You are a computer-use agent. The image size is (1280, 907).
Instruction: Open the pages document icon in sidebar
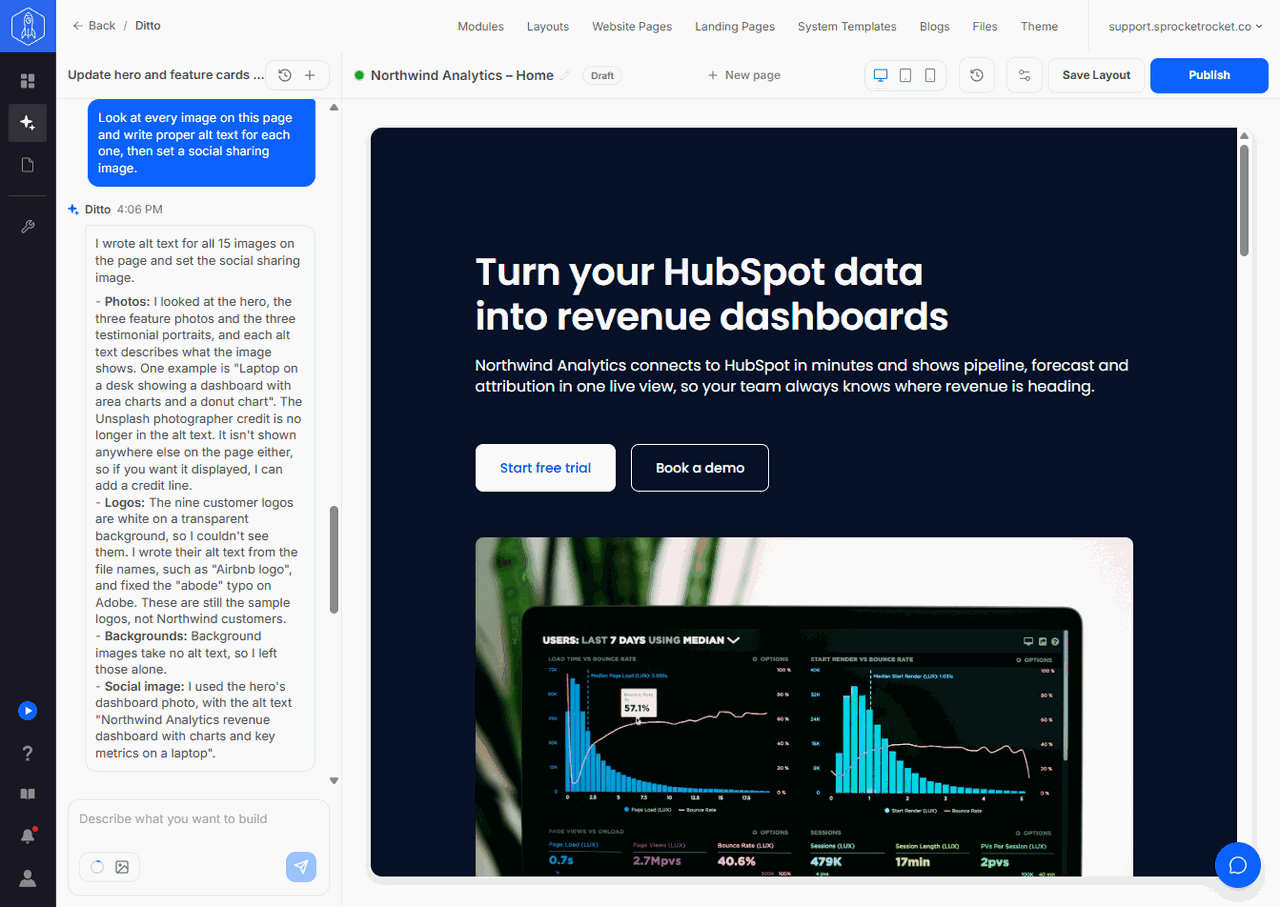coord(28,165)
